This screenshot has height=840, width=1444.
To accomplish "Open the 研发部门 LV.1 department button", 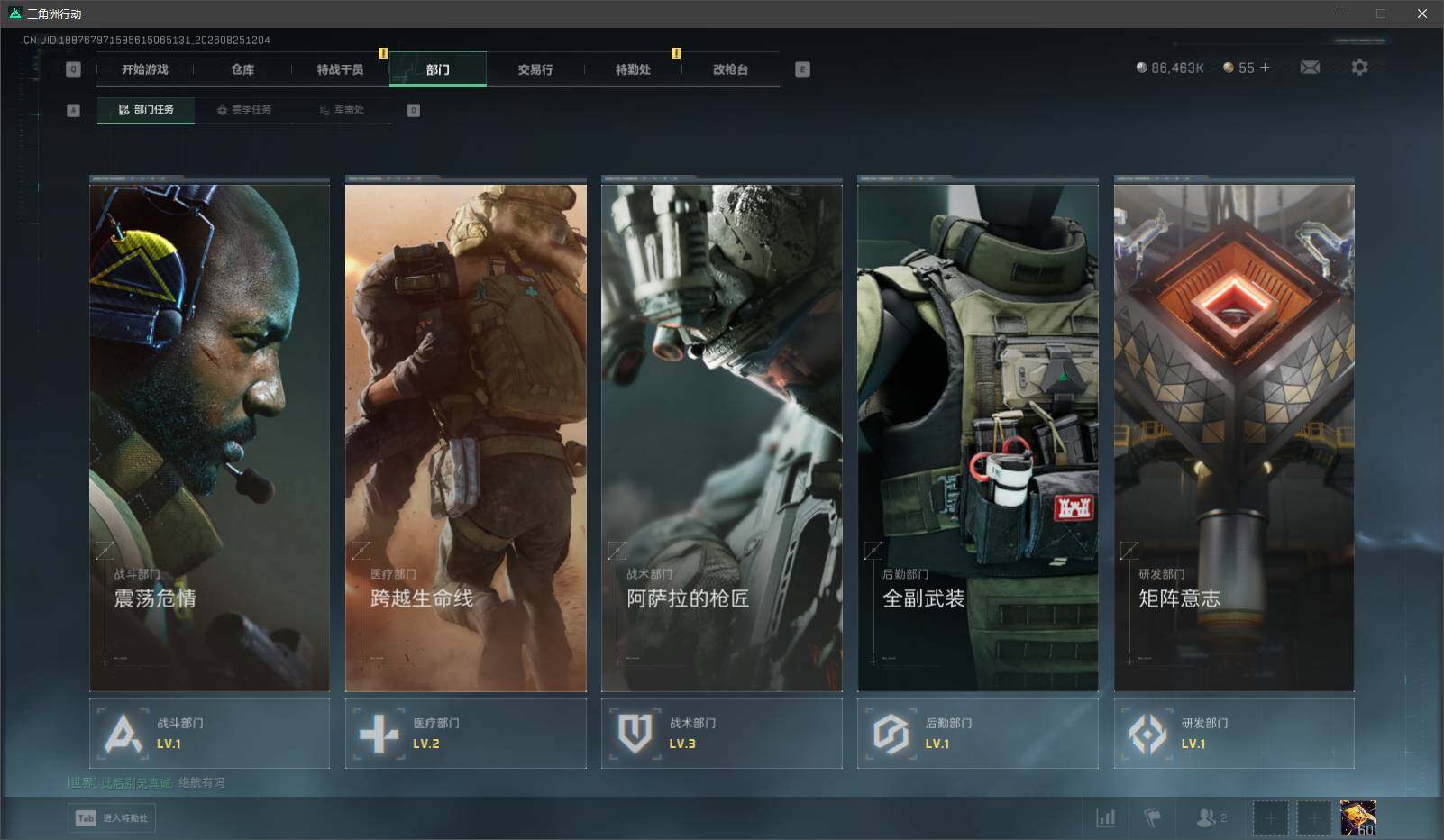I will pos(1234,734).
